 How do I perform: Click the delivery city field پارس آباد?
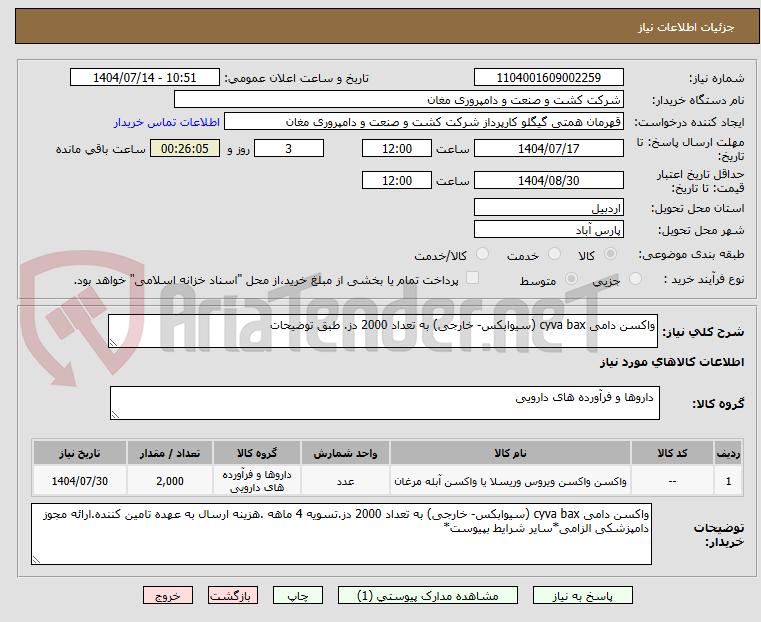coord(548,229)
